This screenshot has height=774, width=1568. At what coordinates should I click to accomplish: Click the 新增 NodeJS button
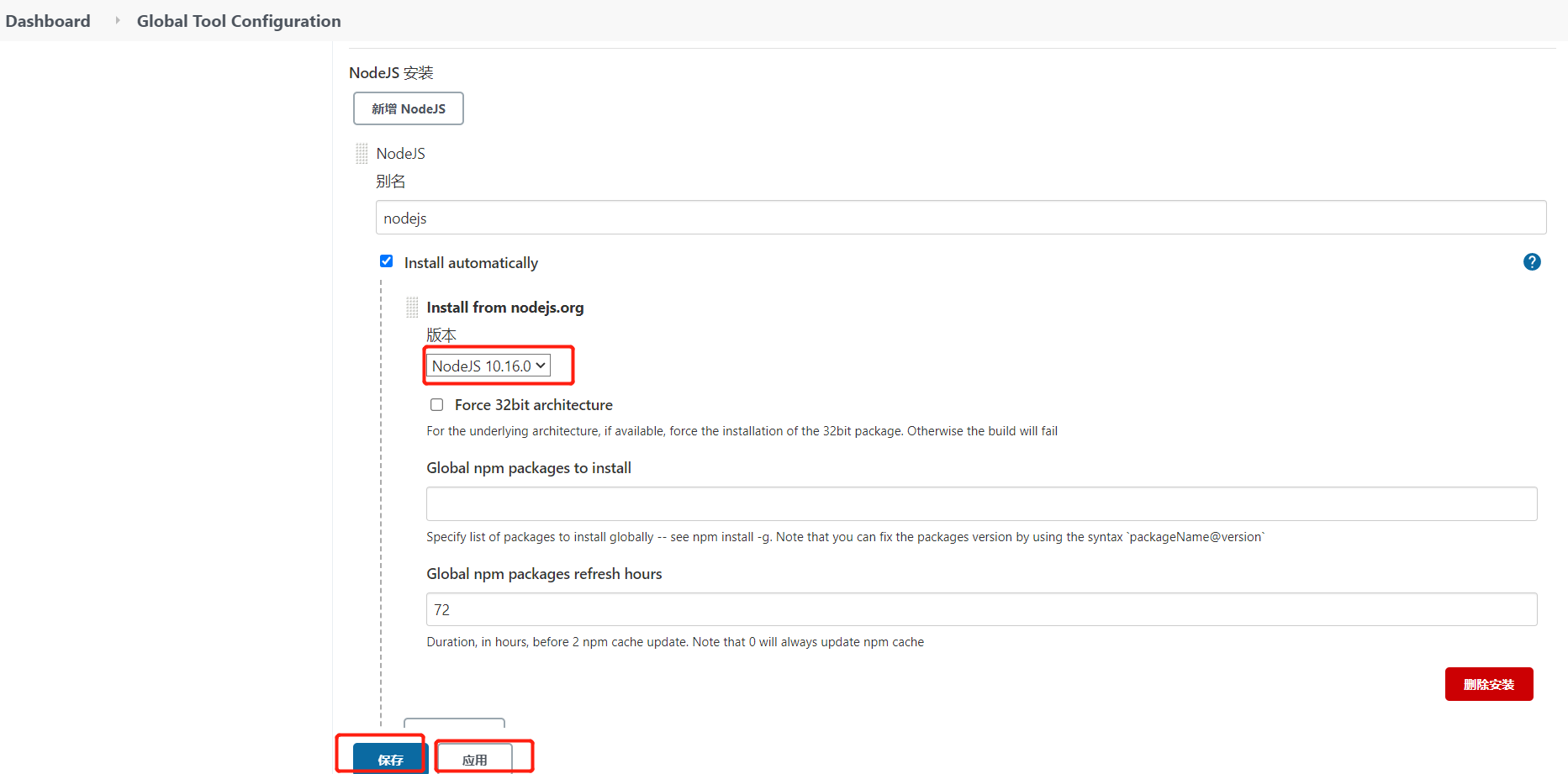(408, 108)
